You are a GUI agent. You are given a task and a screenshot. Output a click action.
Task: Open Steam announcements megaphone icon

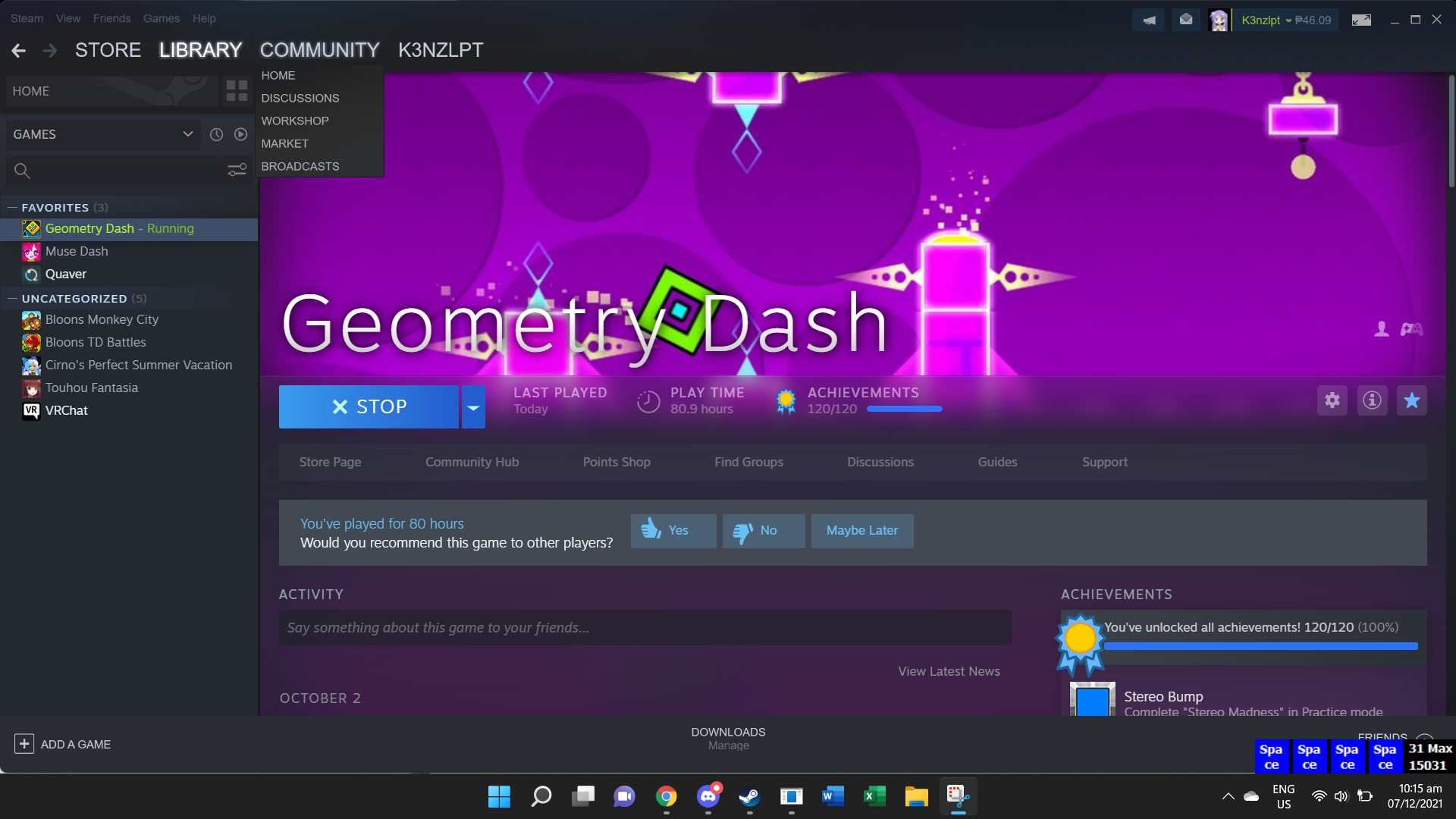pyautogui.click(x=1149, y=20)
